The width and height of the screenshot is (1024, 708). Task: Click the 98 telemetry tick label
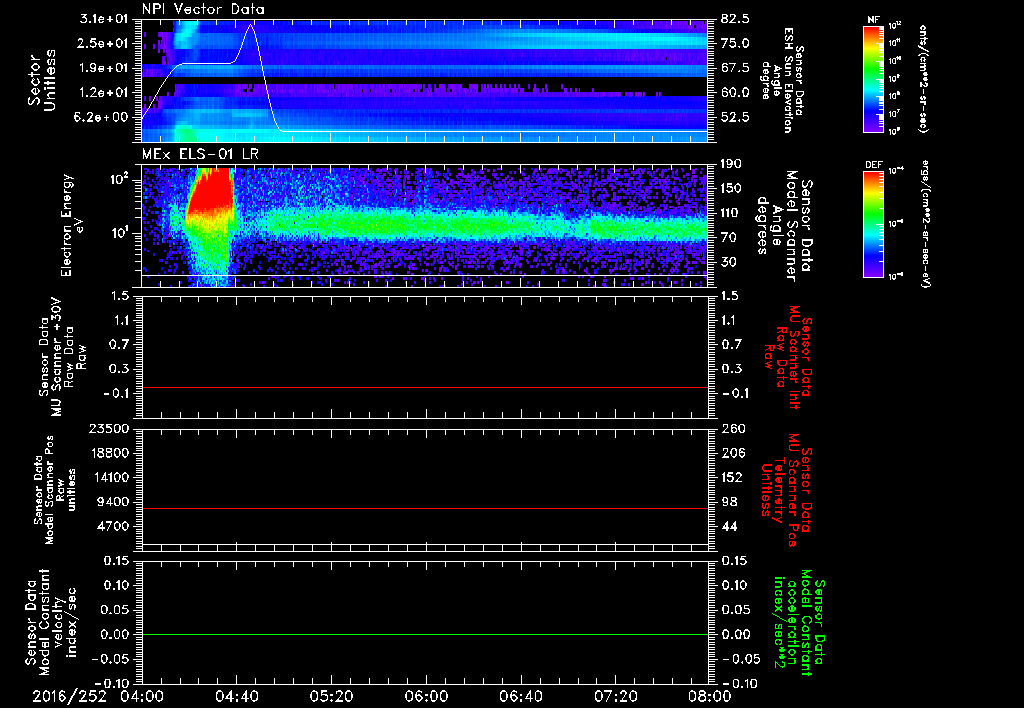click(x=728, y=502)
